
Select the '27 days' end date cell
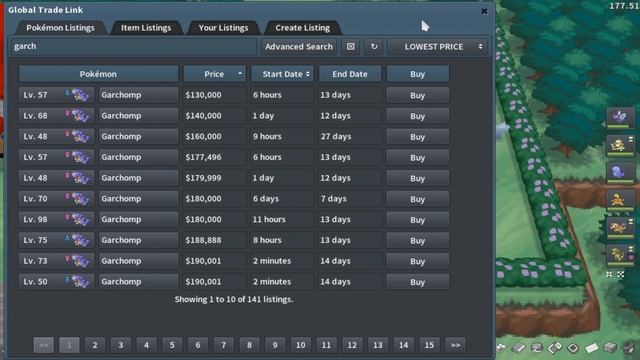(350, 136)
